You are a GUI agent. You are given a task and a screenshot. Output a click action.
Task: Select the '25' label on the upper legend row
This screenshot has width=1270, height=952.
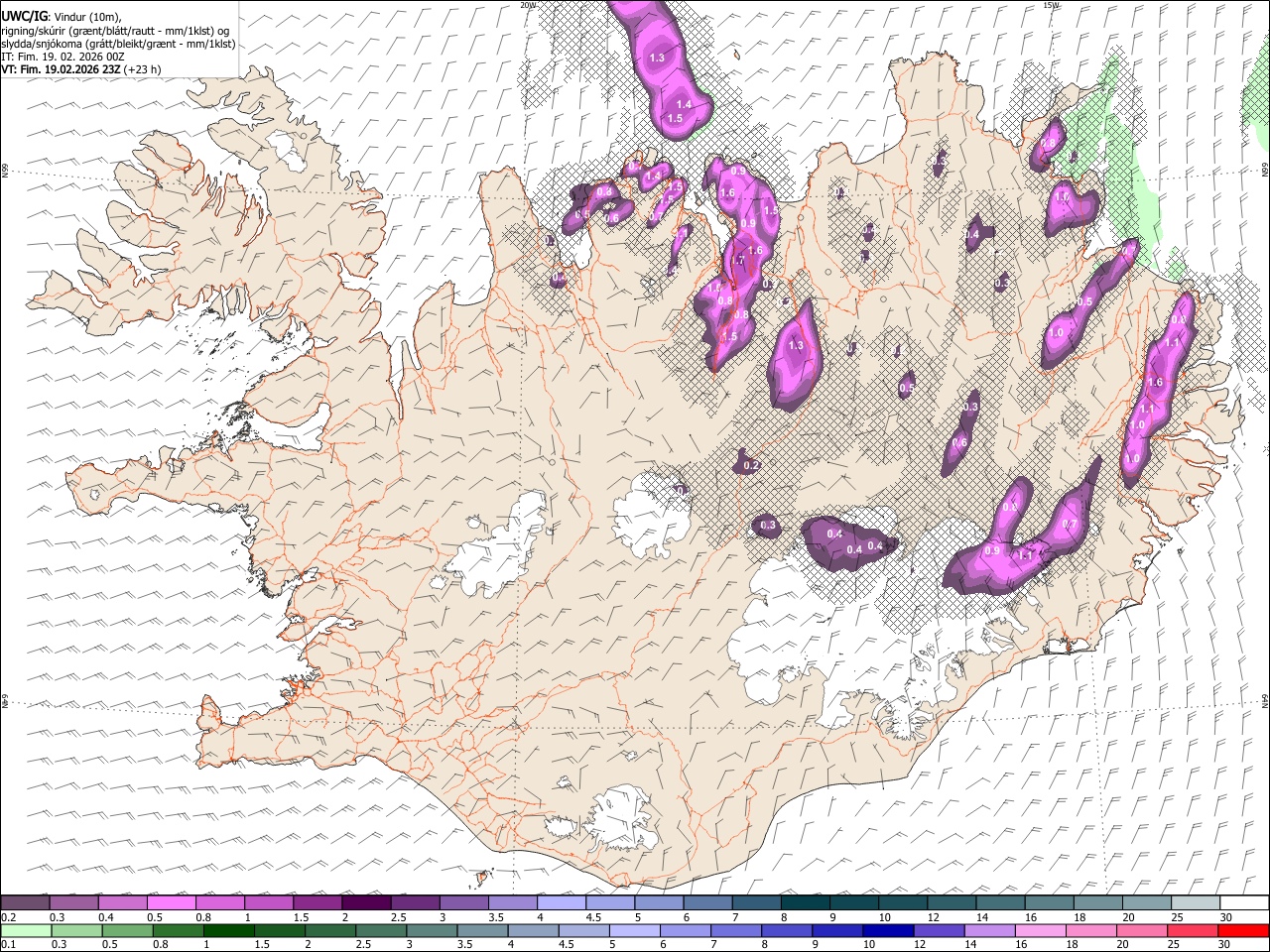point(1178,917)
